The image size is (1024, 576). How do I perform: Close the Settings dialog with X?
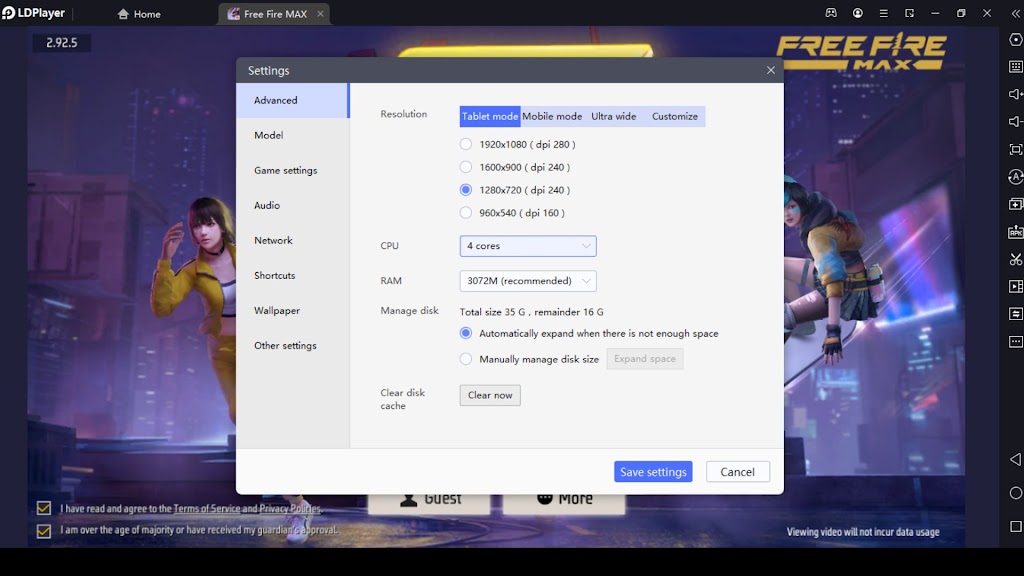coord(771,71)
